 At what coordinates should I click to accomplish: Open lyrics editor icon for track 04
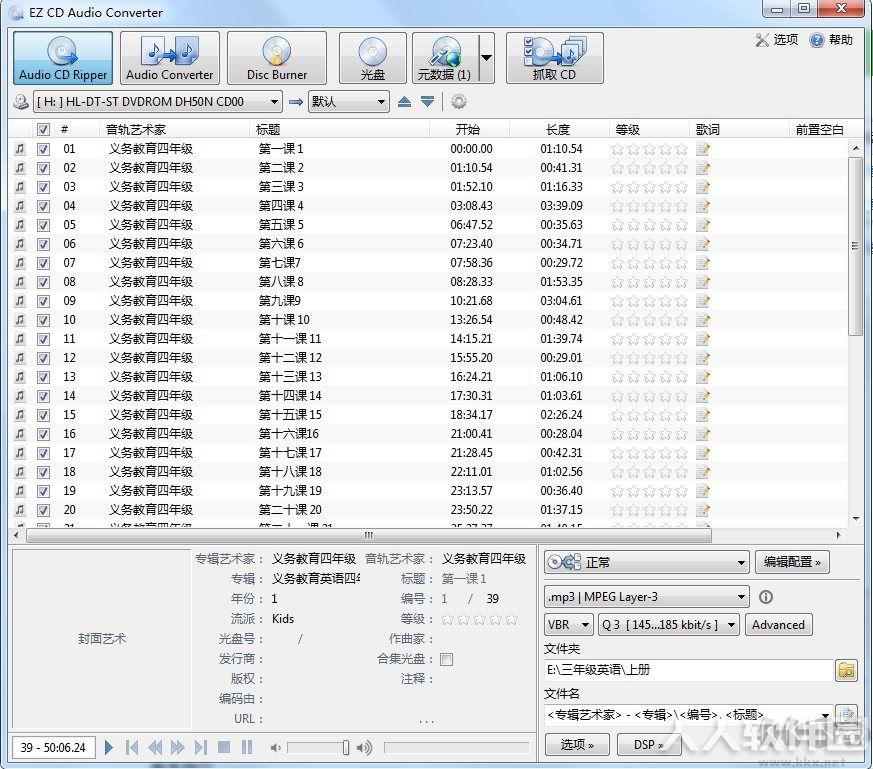[x=703, y=206]
